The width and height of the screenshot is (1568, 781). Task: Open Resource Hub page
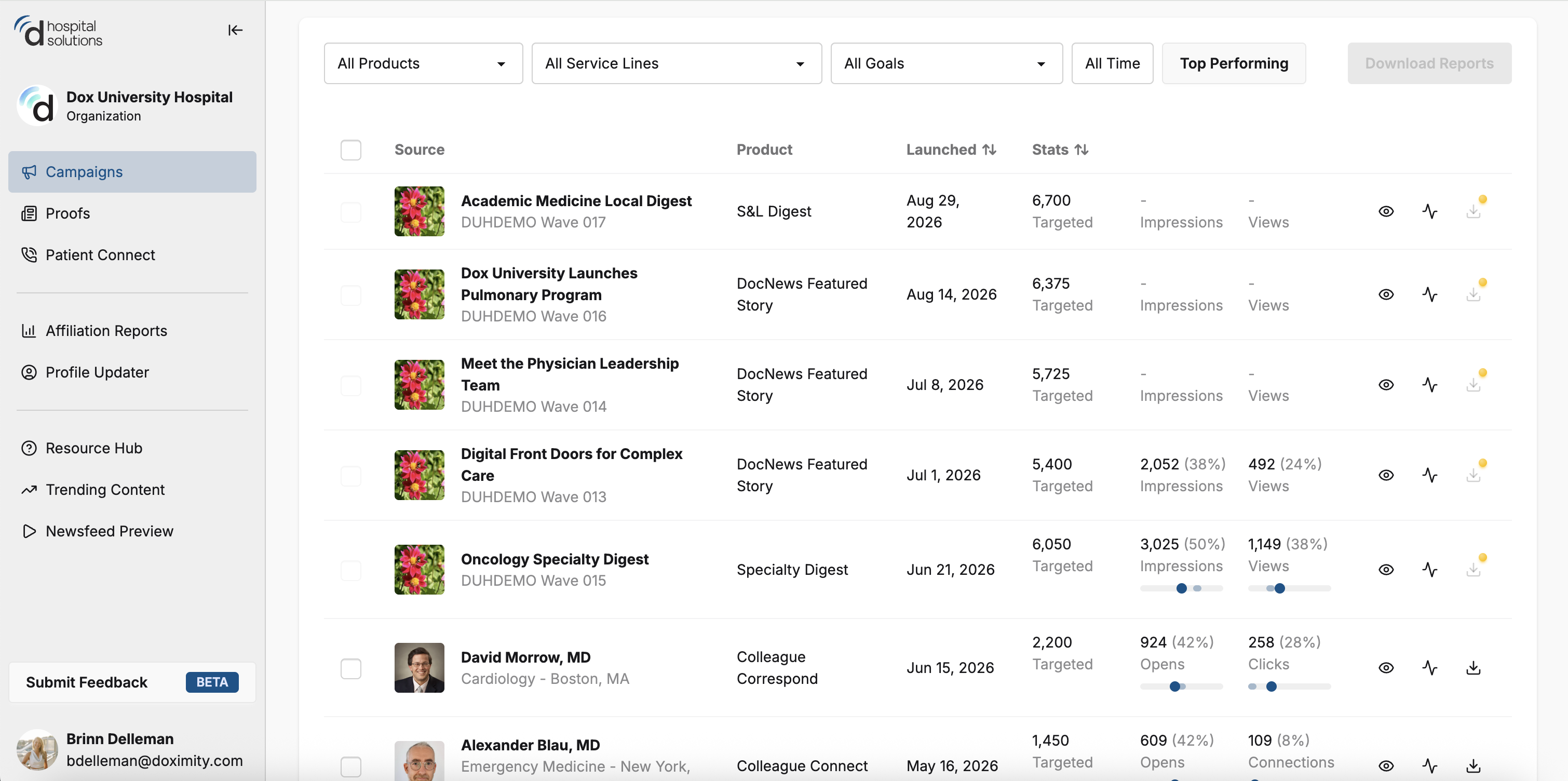(132, 448)
